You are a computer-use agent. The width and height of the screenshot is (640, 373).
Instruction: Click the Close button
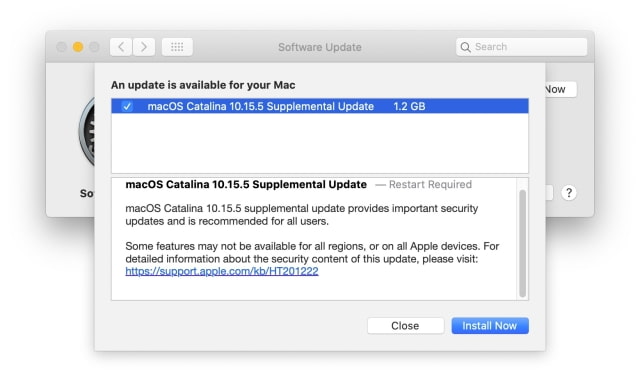coord(405,326)
